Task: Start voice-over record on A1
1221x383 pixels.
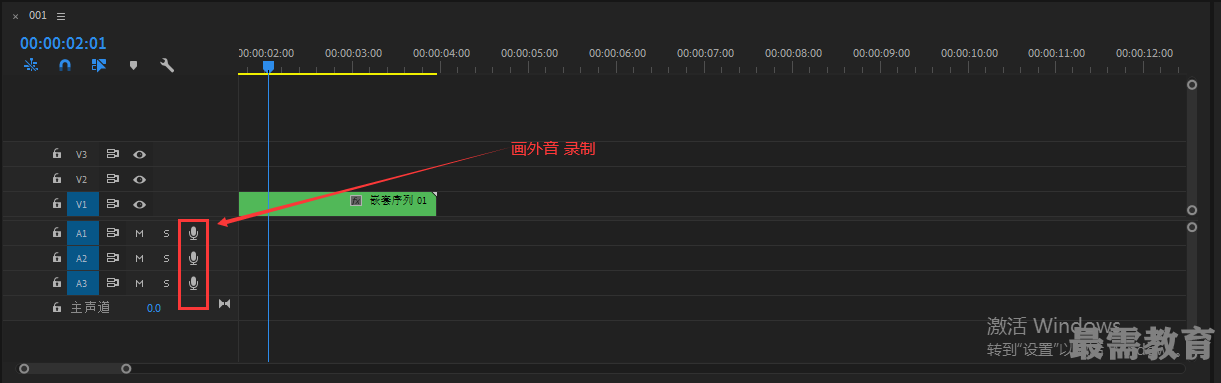Action: tap(194, 233)
